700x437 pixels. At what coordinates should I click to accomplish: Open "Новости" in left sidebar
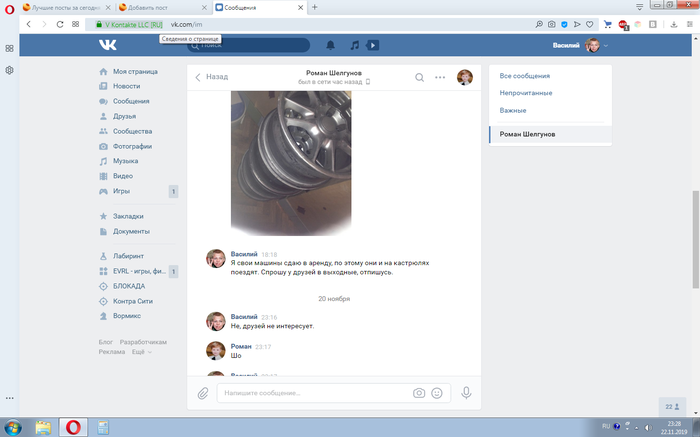(x=126, y=86)
